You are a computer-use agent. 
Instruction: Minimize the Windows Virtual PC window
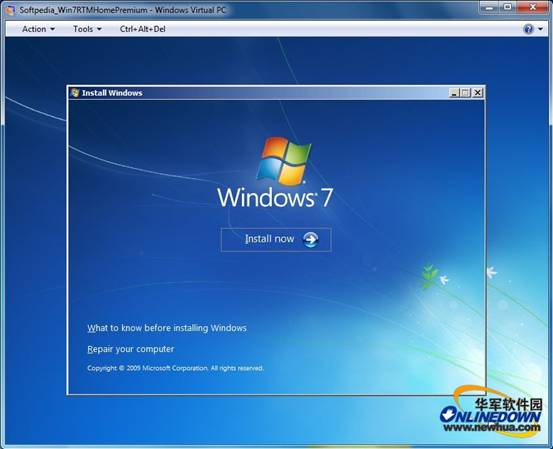(490, 7)
